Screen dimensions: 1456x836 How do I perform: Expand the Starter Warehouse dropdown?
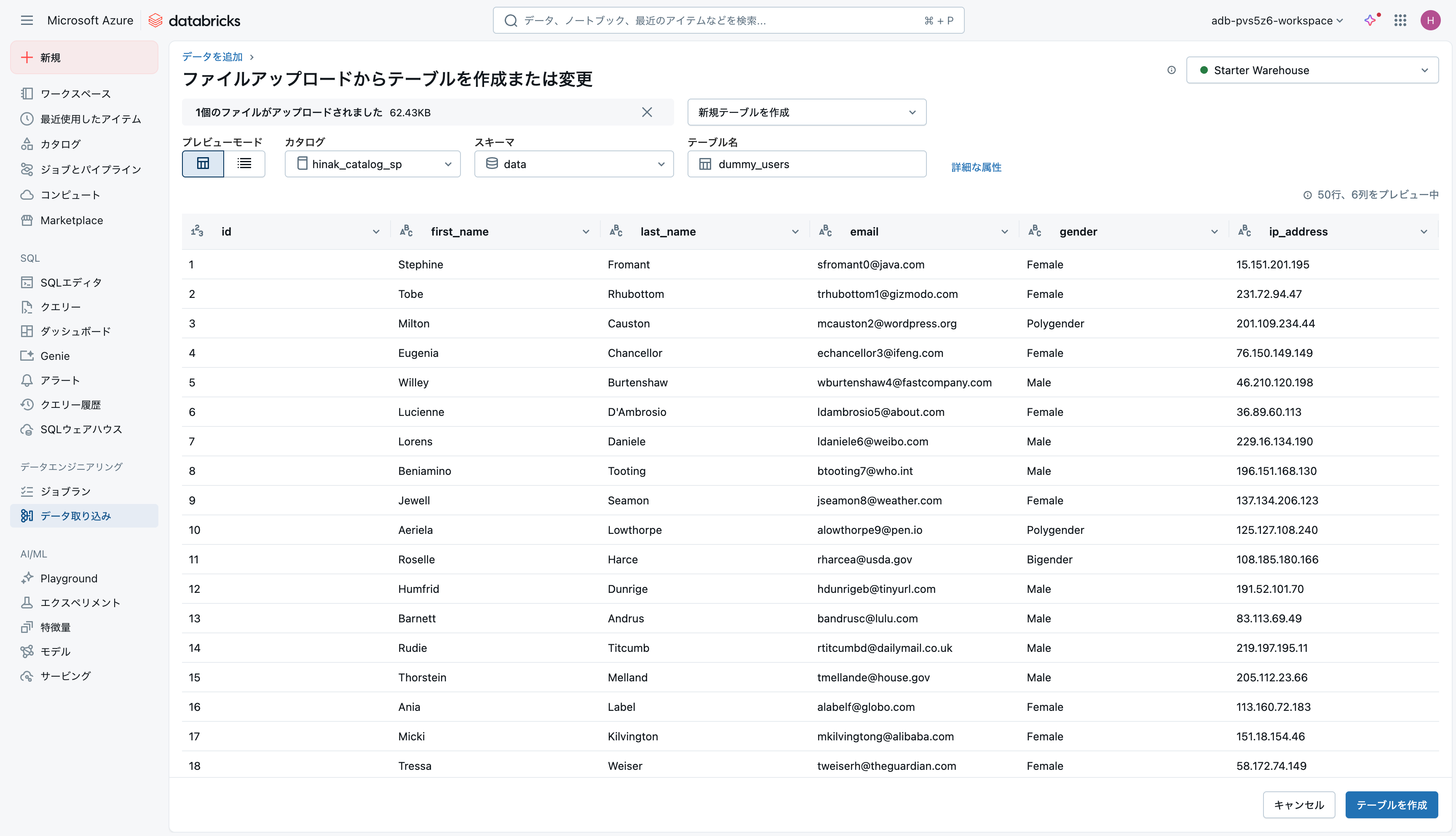pyautogui.click(x=1312, y=70)
